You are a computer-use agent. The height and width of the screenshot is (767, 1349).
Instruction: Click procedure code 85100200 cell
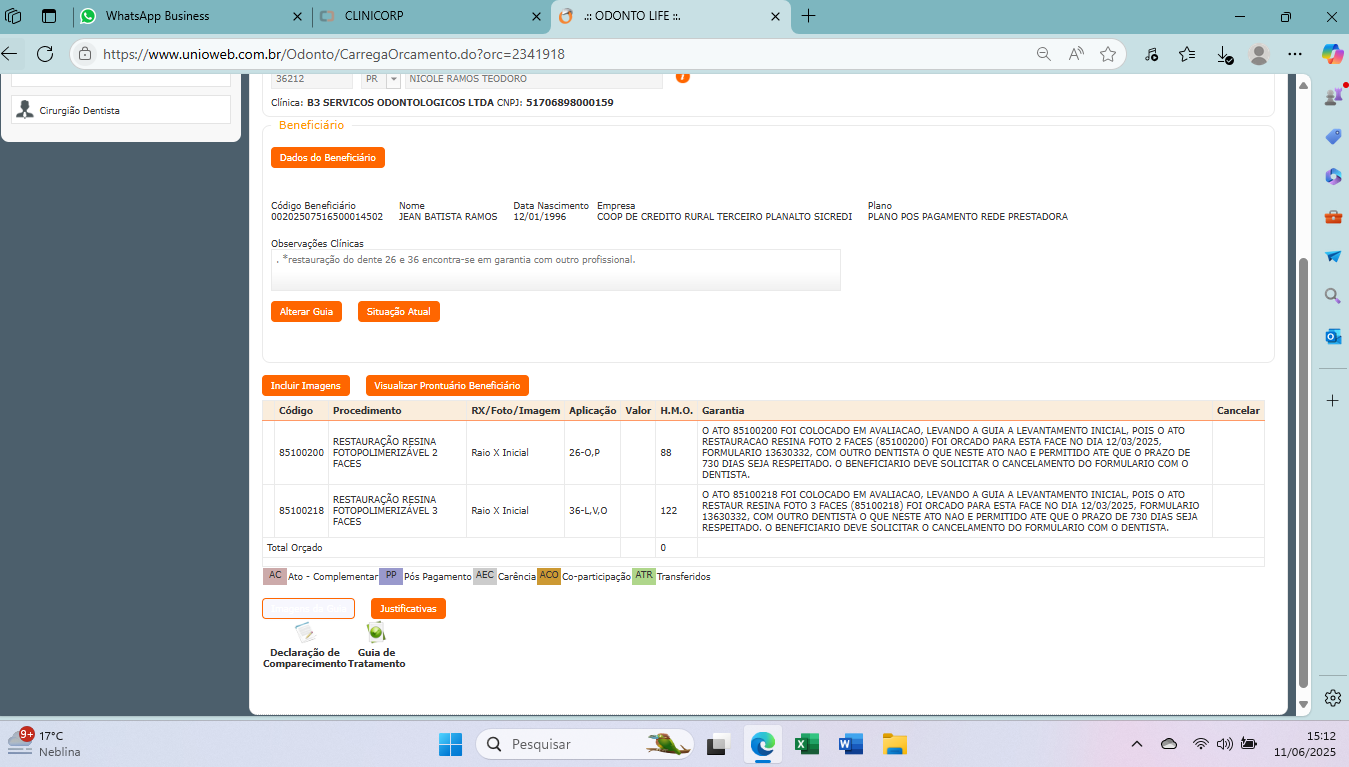point(302,453)
